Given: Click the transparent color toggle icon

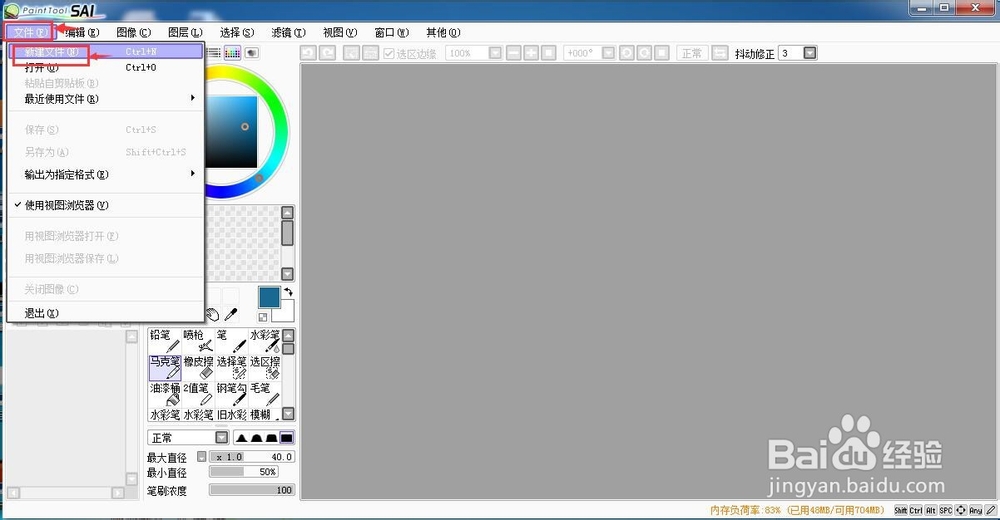Looking at the screenshot, I should 263,316.
